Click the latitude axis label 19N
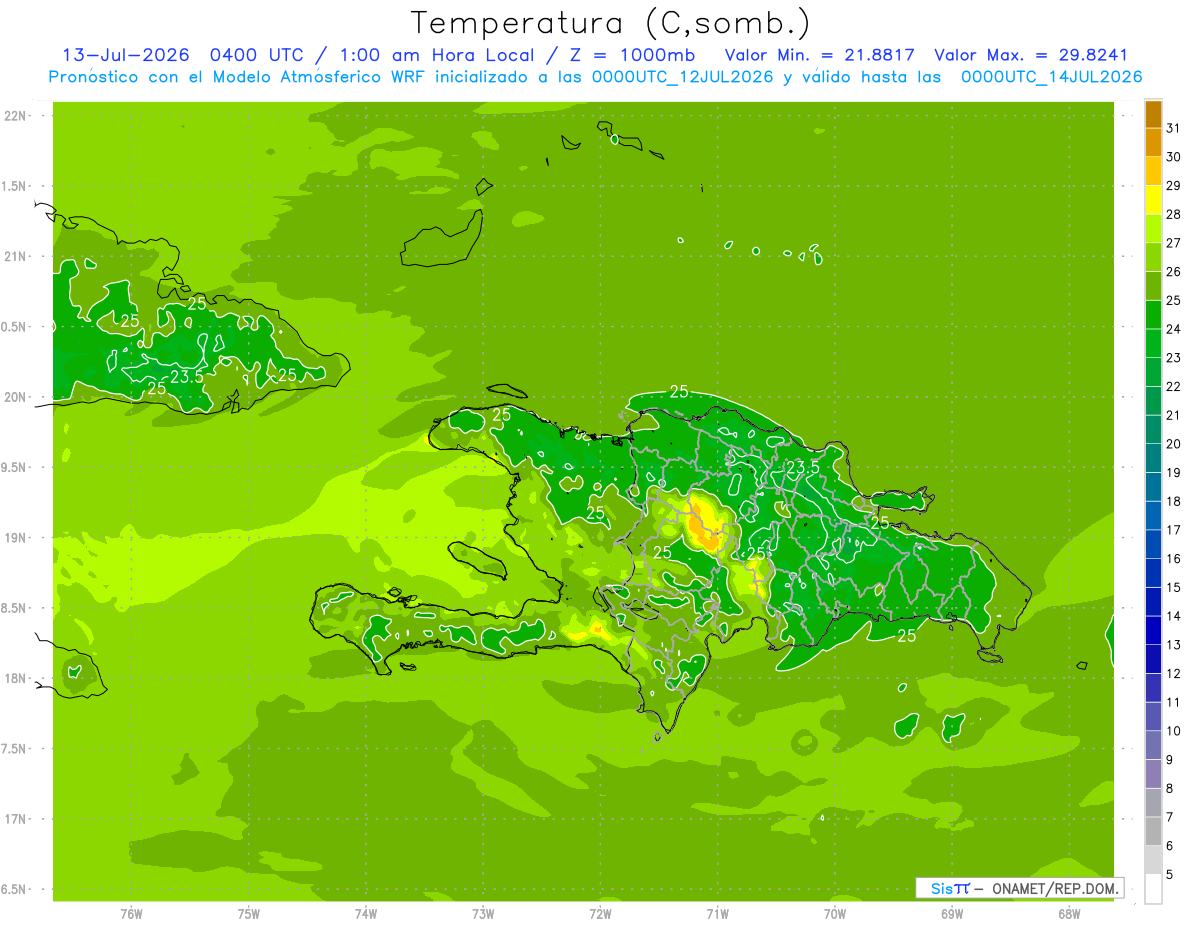 pos(17,538)
